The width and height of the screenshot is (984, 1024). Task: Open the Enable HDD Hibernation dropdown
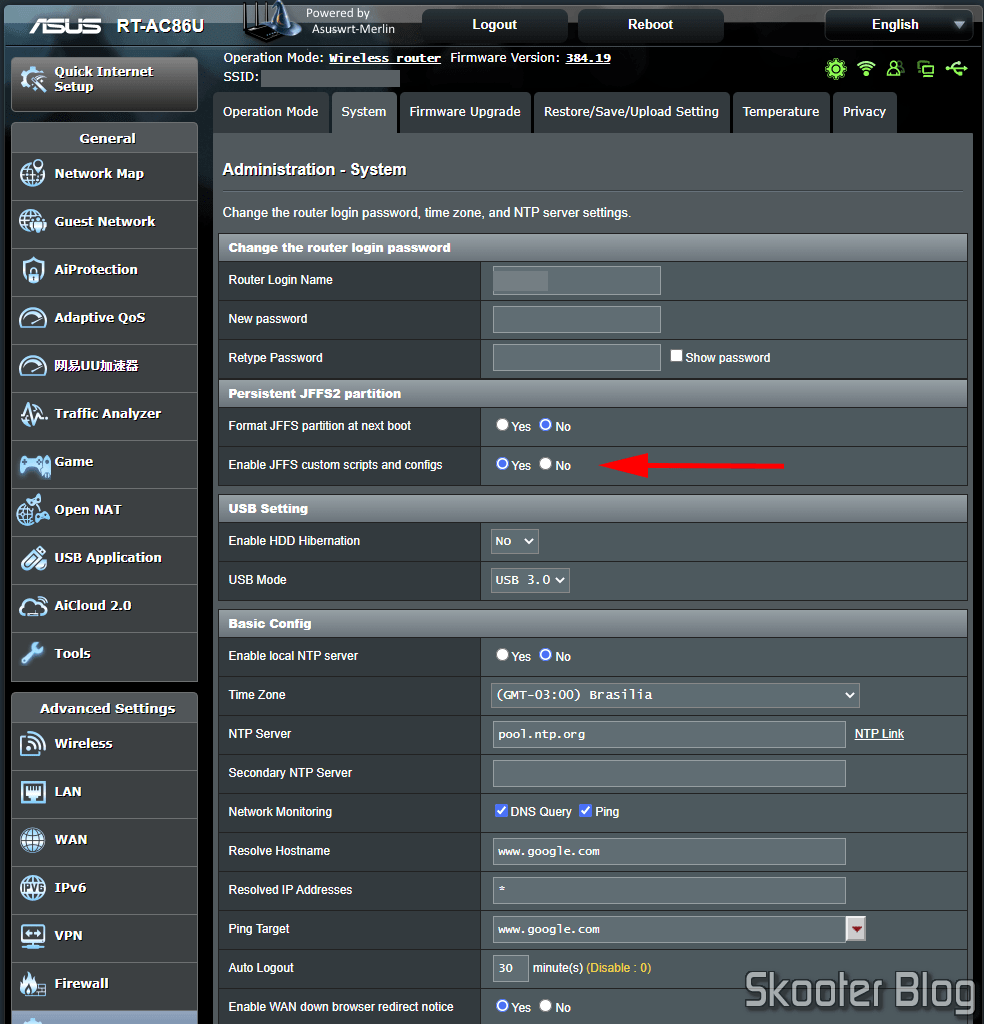coord(515,541)
